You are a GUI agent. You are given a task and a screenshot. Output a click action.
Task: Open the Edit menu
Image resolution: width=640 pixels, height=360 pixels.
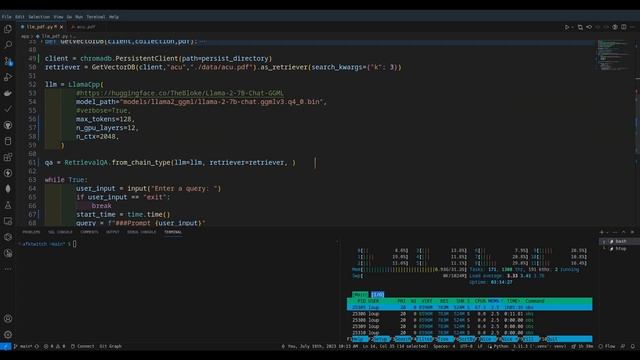20,17
